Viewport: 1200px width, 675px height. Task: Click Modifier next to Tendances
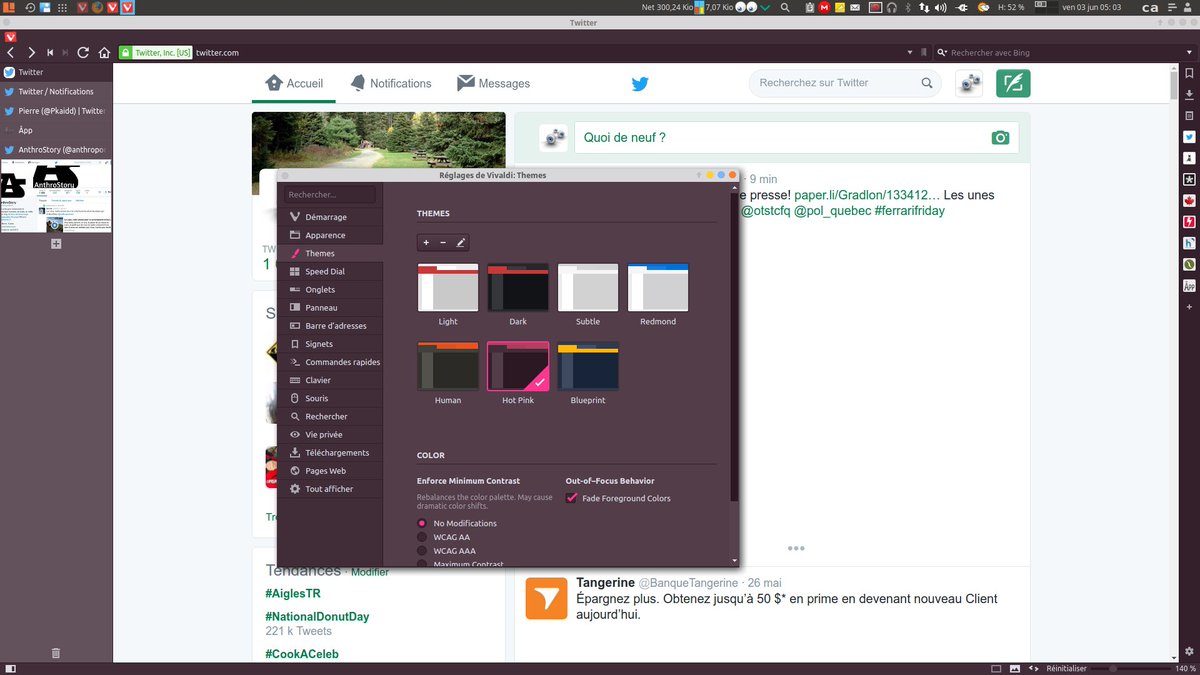pos(369,572)
